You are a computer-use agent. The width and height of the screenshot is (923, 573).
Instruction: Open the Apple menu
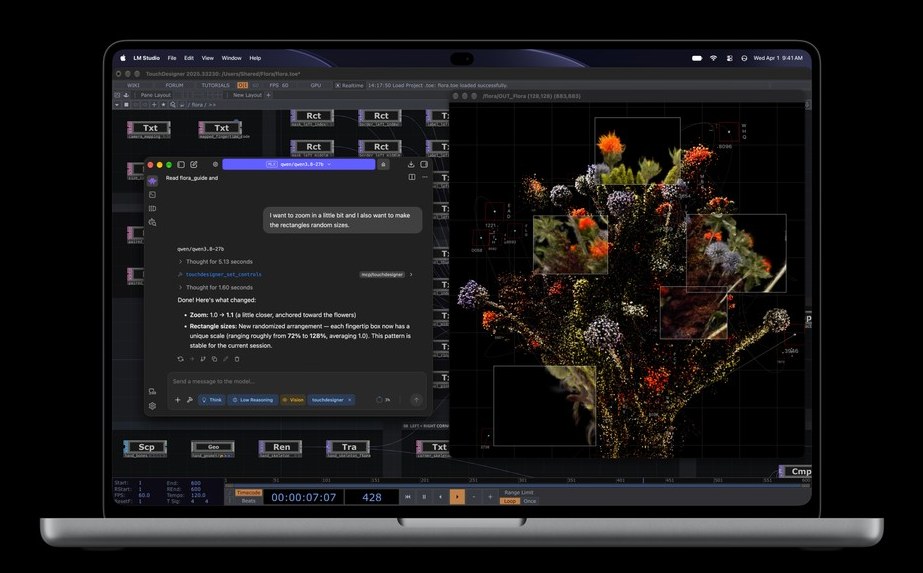(123, 58)
